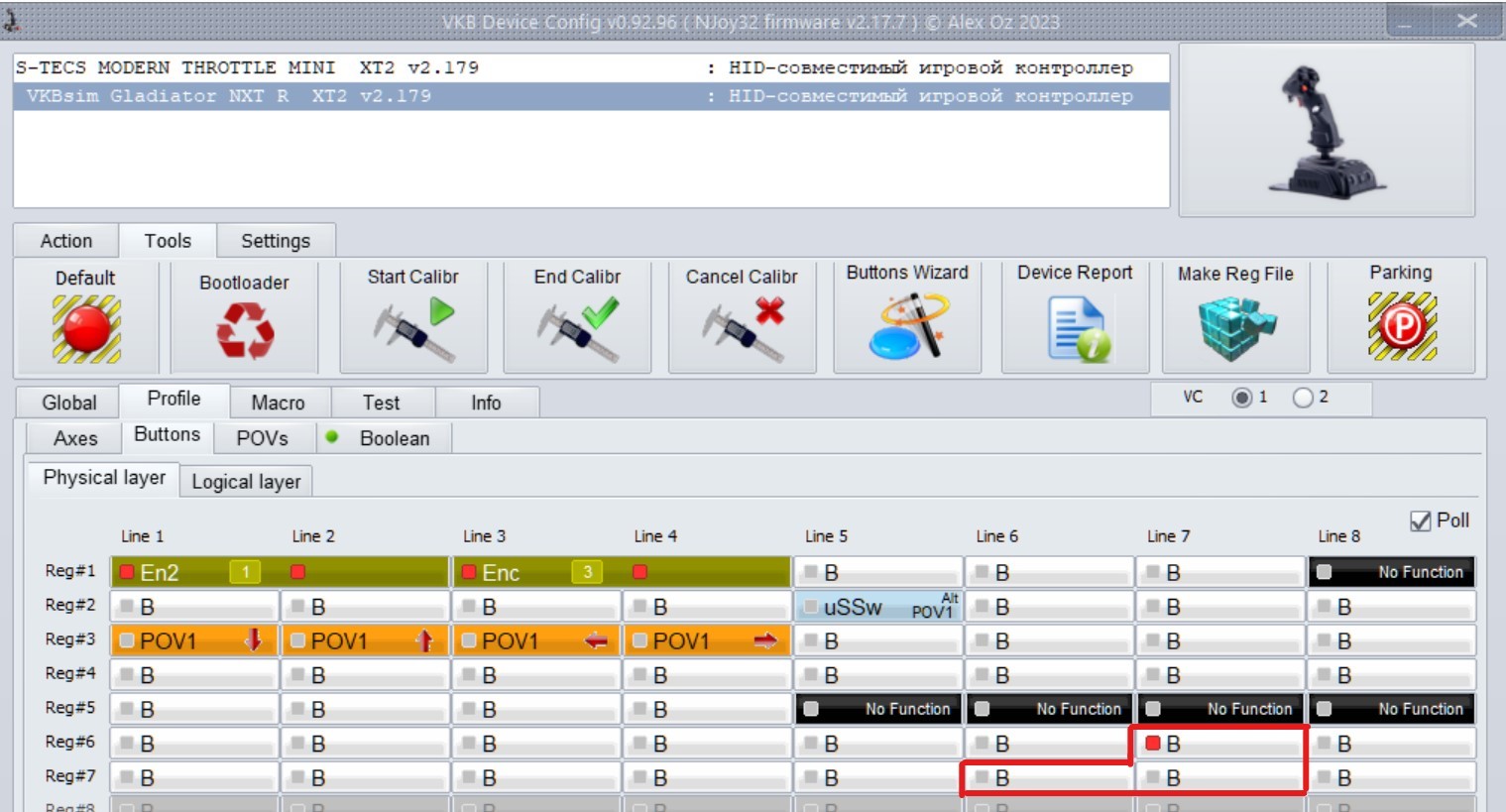Viewport: 1506px width, 812px height.
Task: Activate the Parking icon
Action: tap(1402, 326)
